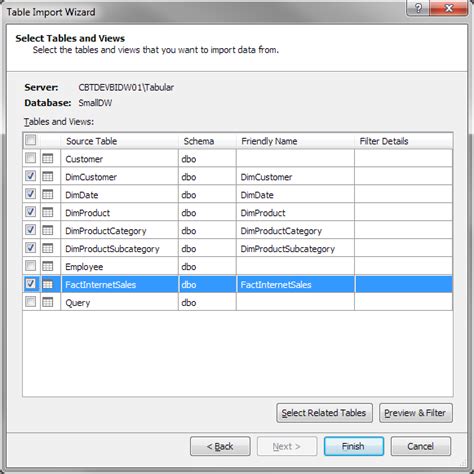This screenshot has height=474, width=474.
Task: Open help with the question mark button
Action: coord(418,8)
